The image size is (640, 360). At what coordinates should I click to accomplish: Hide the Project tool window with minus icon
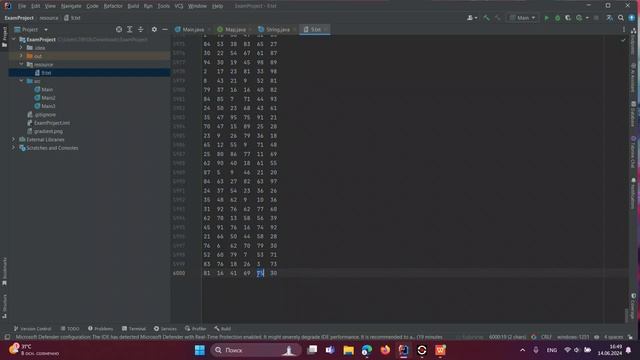(x=164, y=29)
